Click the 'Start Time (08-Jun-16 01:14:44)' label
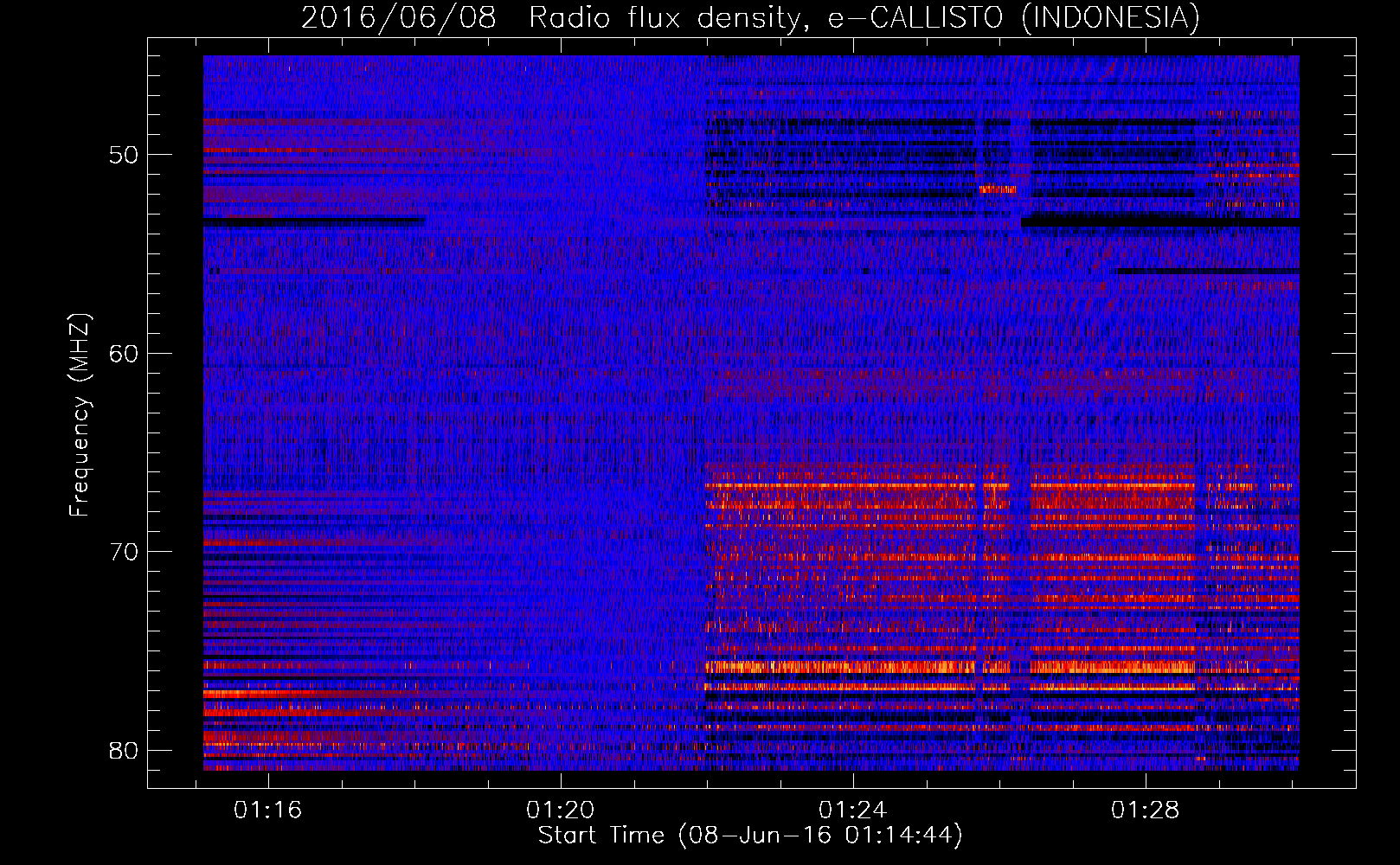Image resolution: width=1400 pixels, height=865 pixels. [750, 836]
